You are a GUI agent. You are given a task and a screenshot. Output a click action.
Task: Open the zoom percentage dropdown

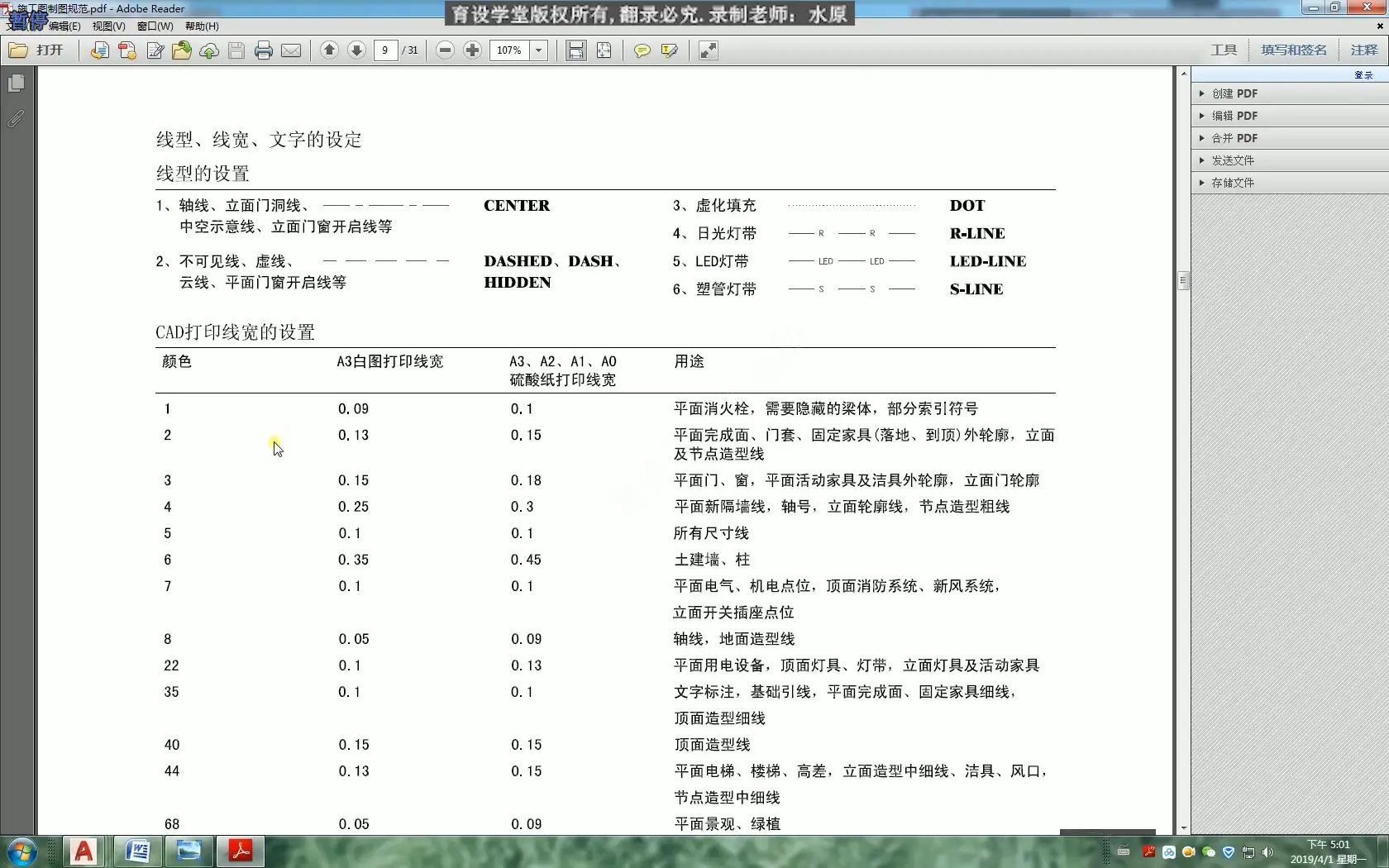[x=538, y=50]
